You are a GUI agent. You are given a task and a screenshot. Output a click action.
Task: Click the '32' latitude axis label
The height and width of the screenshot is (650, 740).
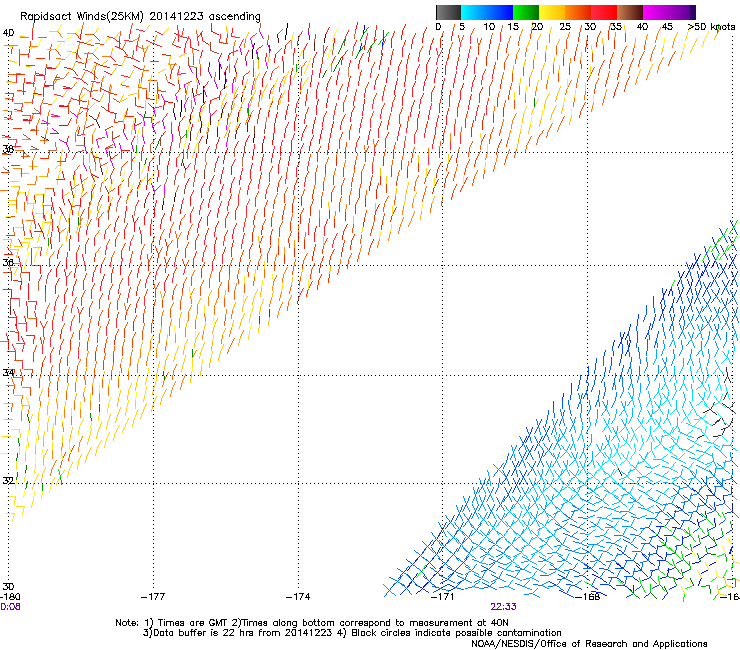click(8, 481)
